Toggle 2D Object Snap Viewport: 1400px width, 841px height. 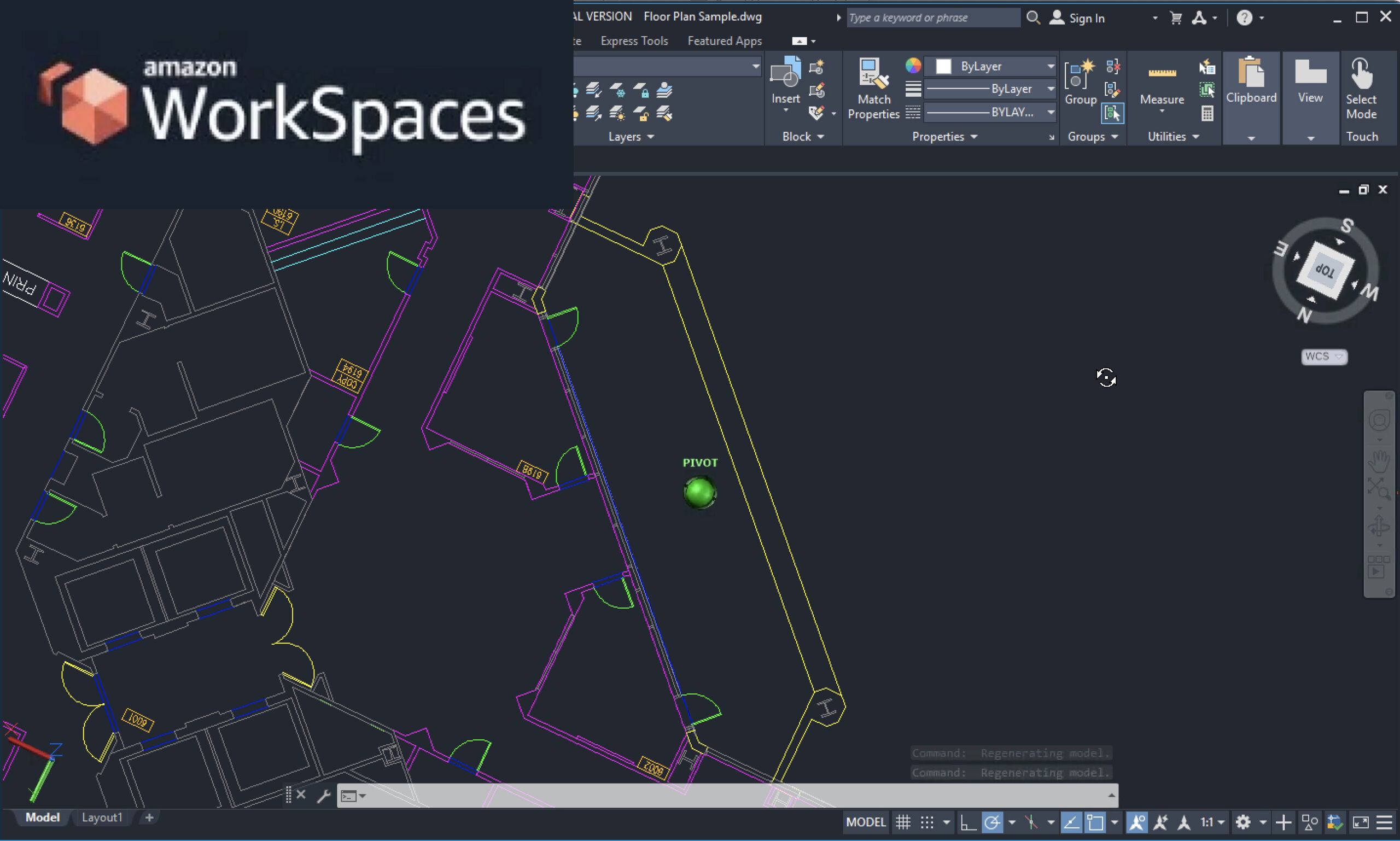coord(1095,822)
